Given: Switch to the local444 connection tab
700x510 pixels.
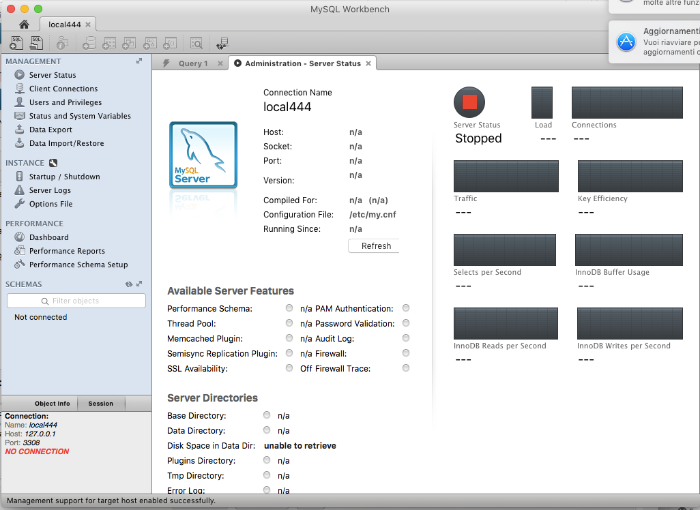Looking at the screenshot, I should 65,24.
